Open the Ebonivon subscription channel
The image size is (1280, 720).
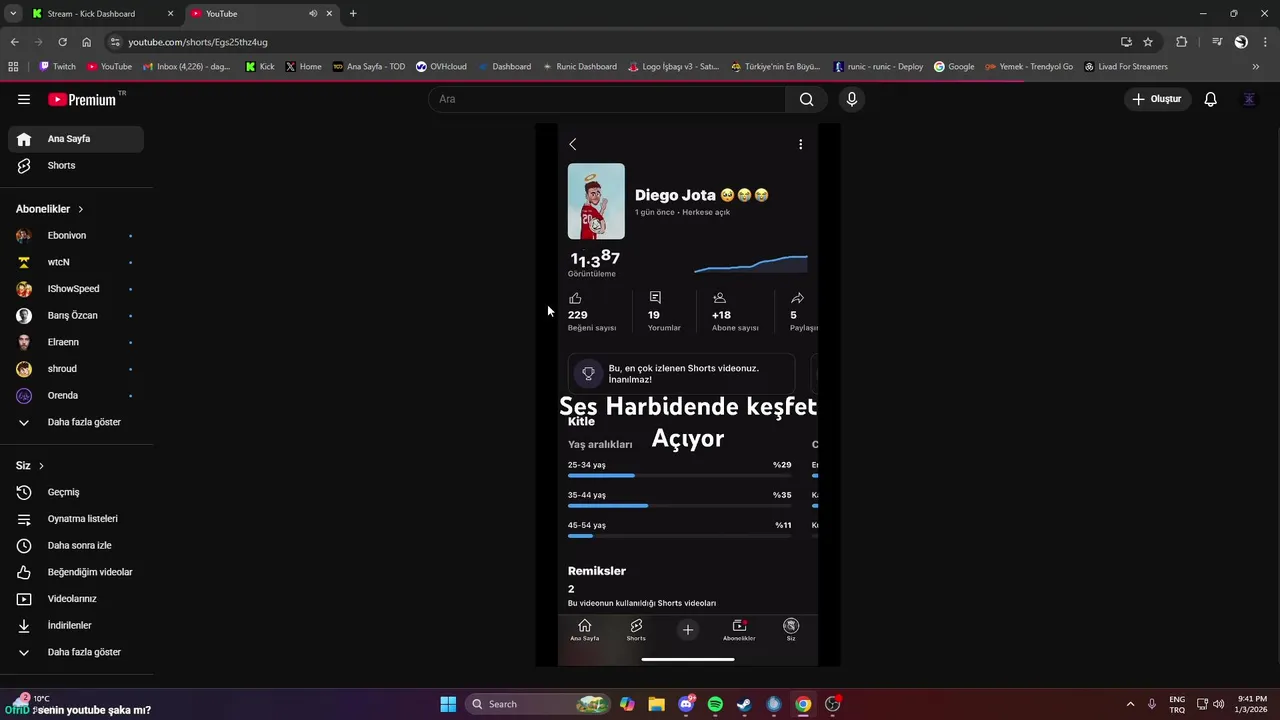coord(76,235)
